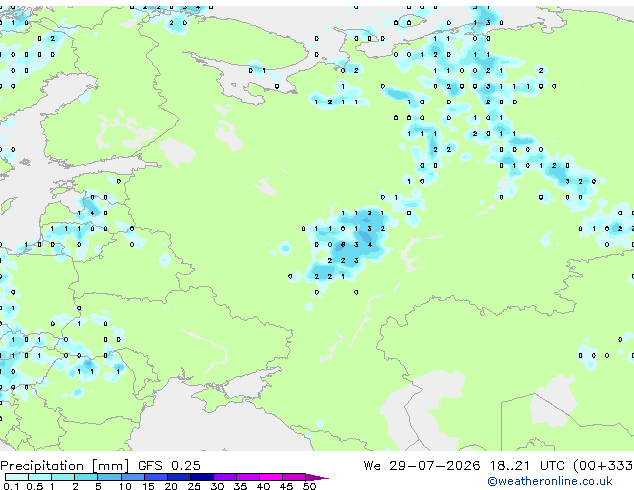Select the 30 mm purple legend swatch
Viewport: 634px width, 490px height.
[x=224, y=477]
